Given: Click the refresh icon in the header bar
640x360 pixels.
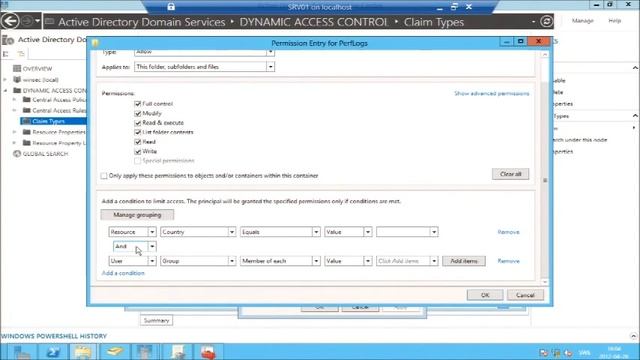Looking at the screenshot, I should click(x=546, y=21).
